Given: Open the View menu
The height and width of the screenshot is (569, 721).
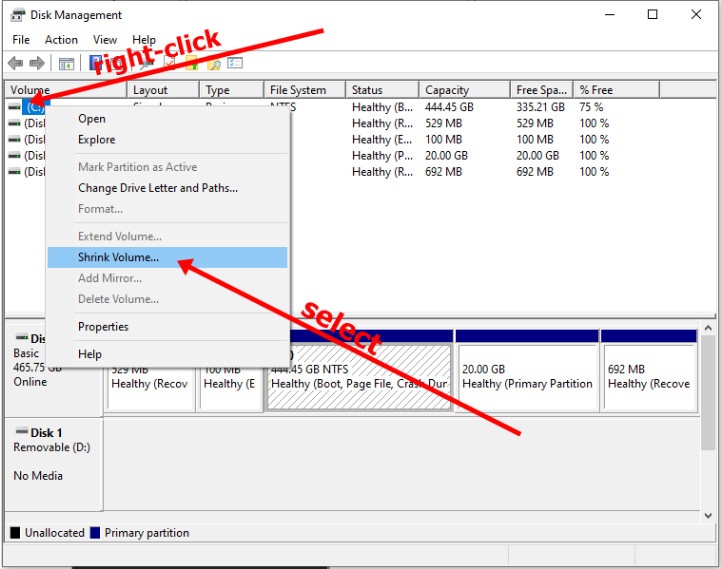Looking at the screenshot, I should [x=105, y=40].
